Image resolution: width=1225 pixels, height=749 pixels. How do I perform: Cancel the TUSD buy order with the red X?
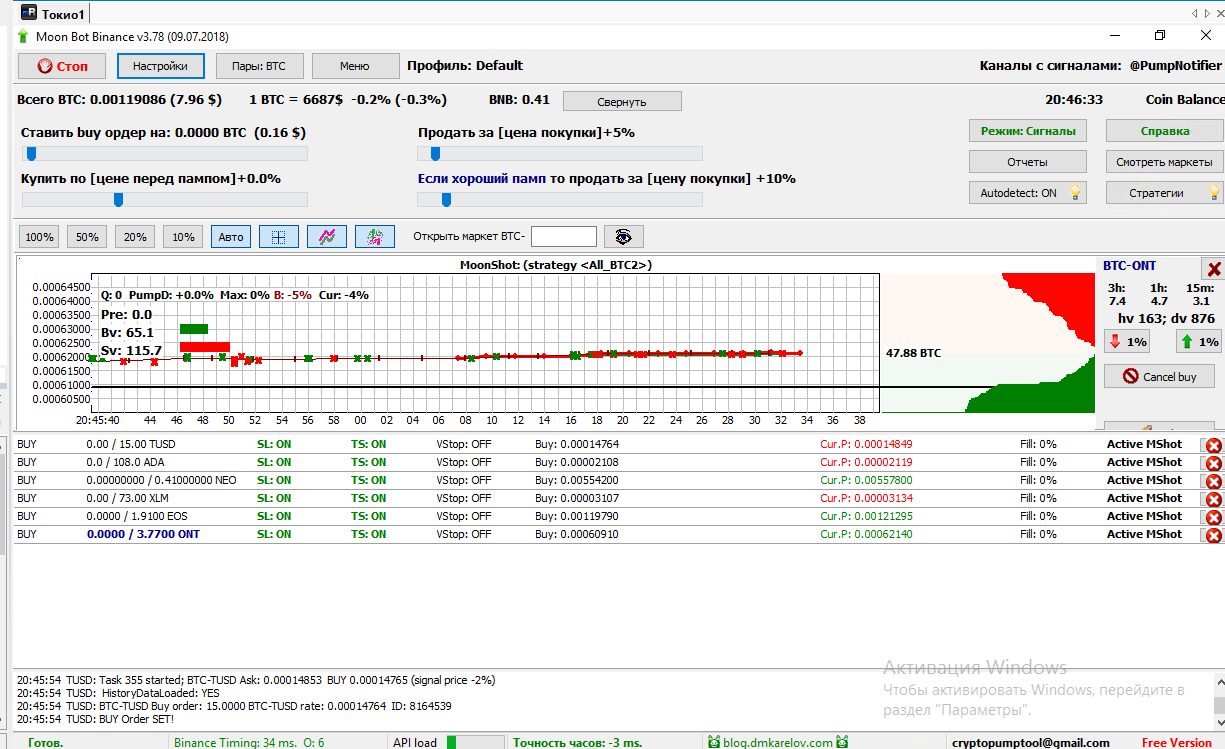coord(1214,446)
